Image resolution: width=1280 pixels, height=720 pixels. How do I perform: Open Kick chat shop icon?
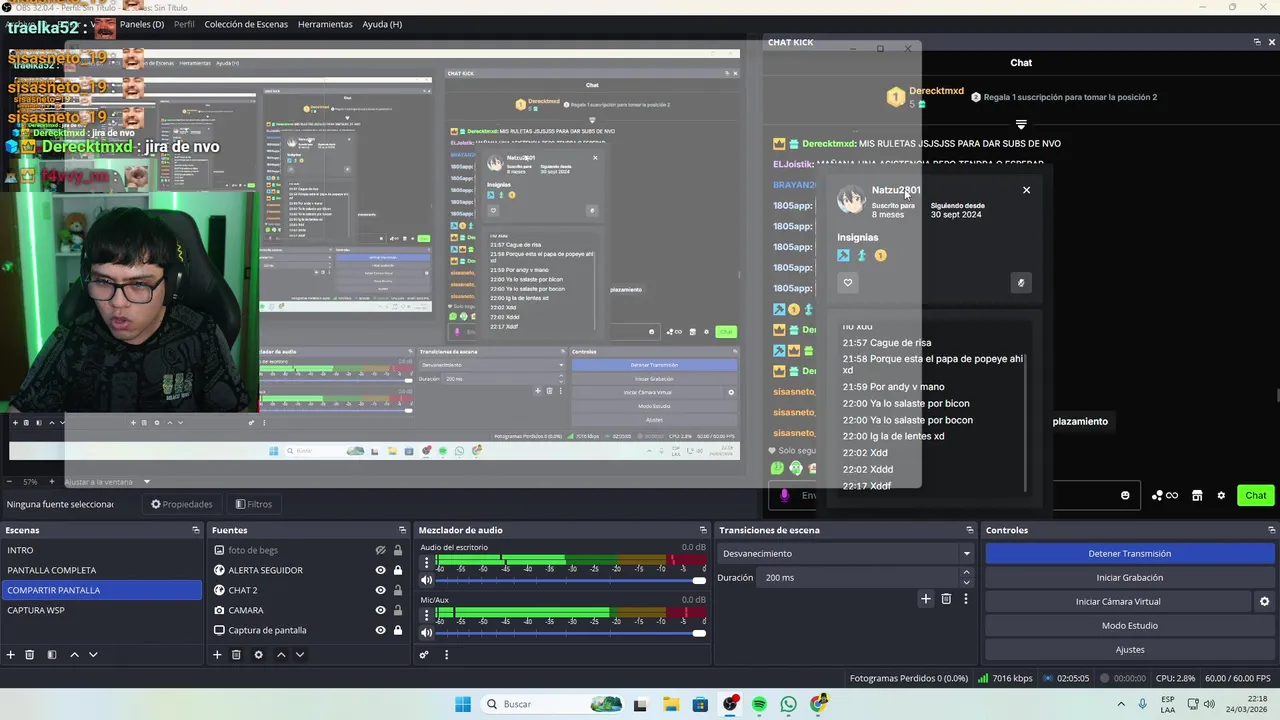[1197, 495]
